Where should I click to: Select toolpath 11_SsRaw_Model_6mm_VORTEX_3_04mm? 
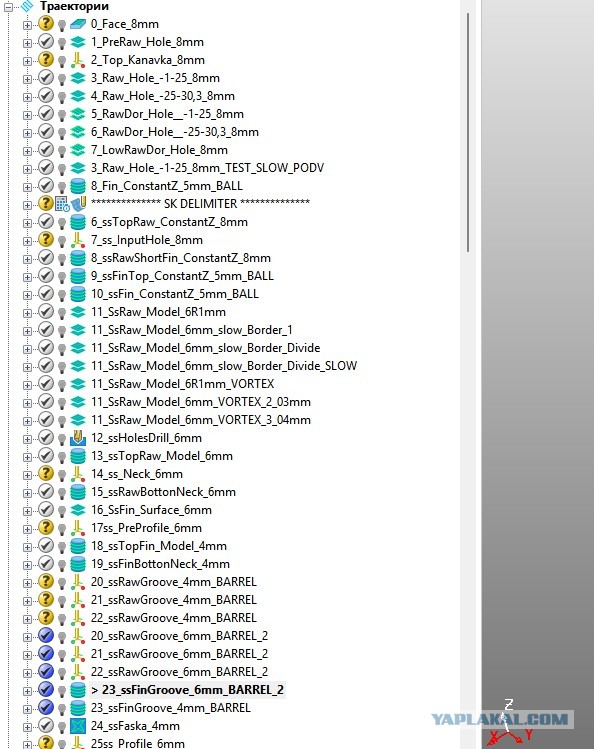[201, 420]
